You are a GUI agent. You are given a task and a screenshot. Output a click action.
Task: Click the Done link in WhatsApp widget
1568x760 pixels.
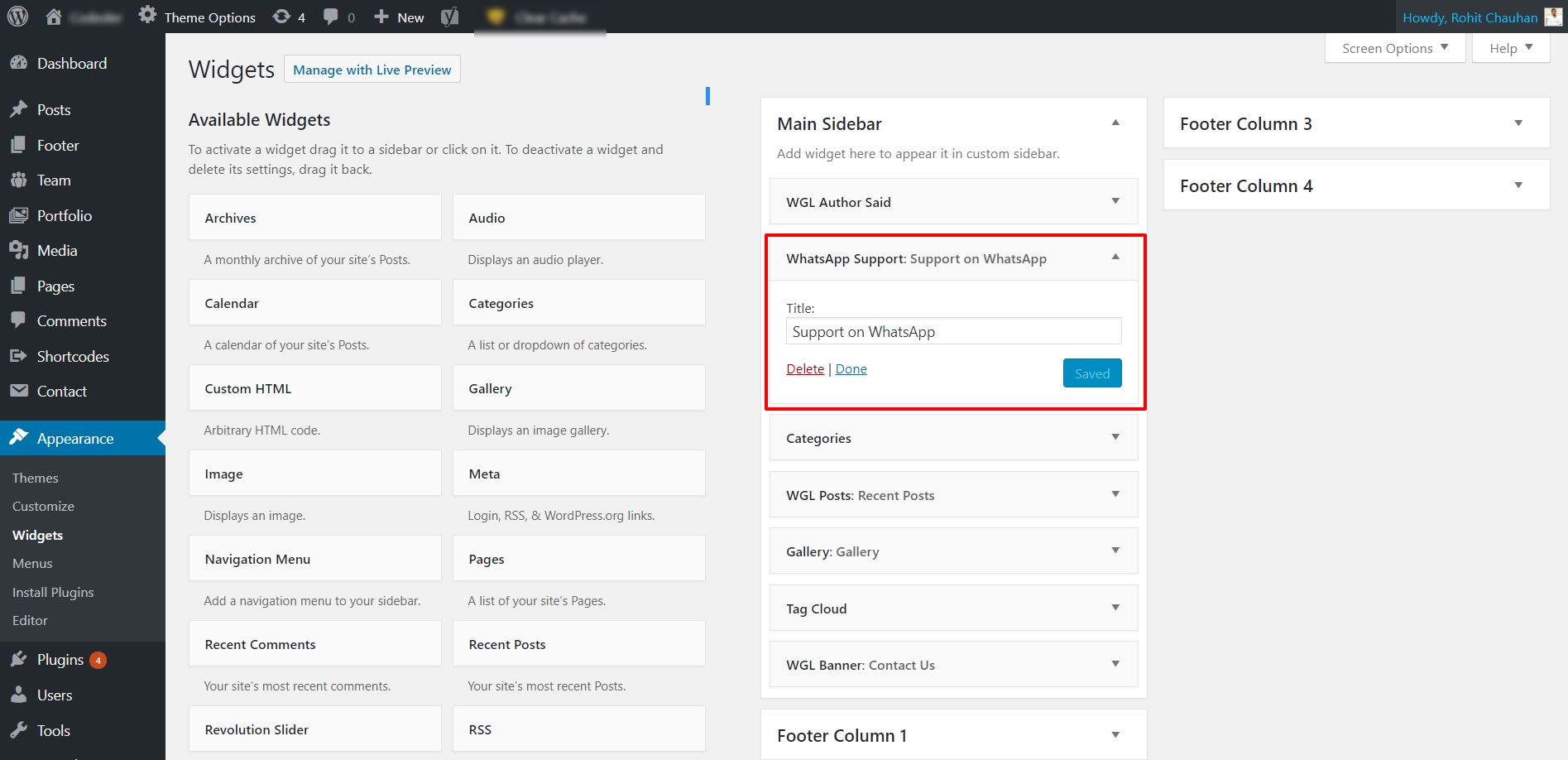point(851,368)
